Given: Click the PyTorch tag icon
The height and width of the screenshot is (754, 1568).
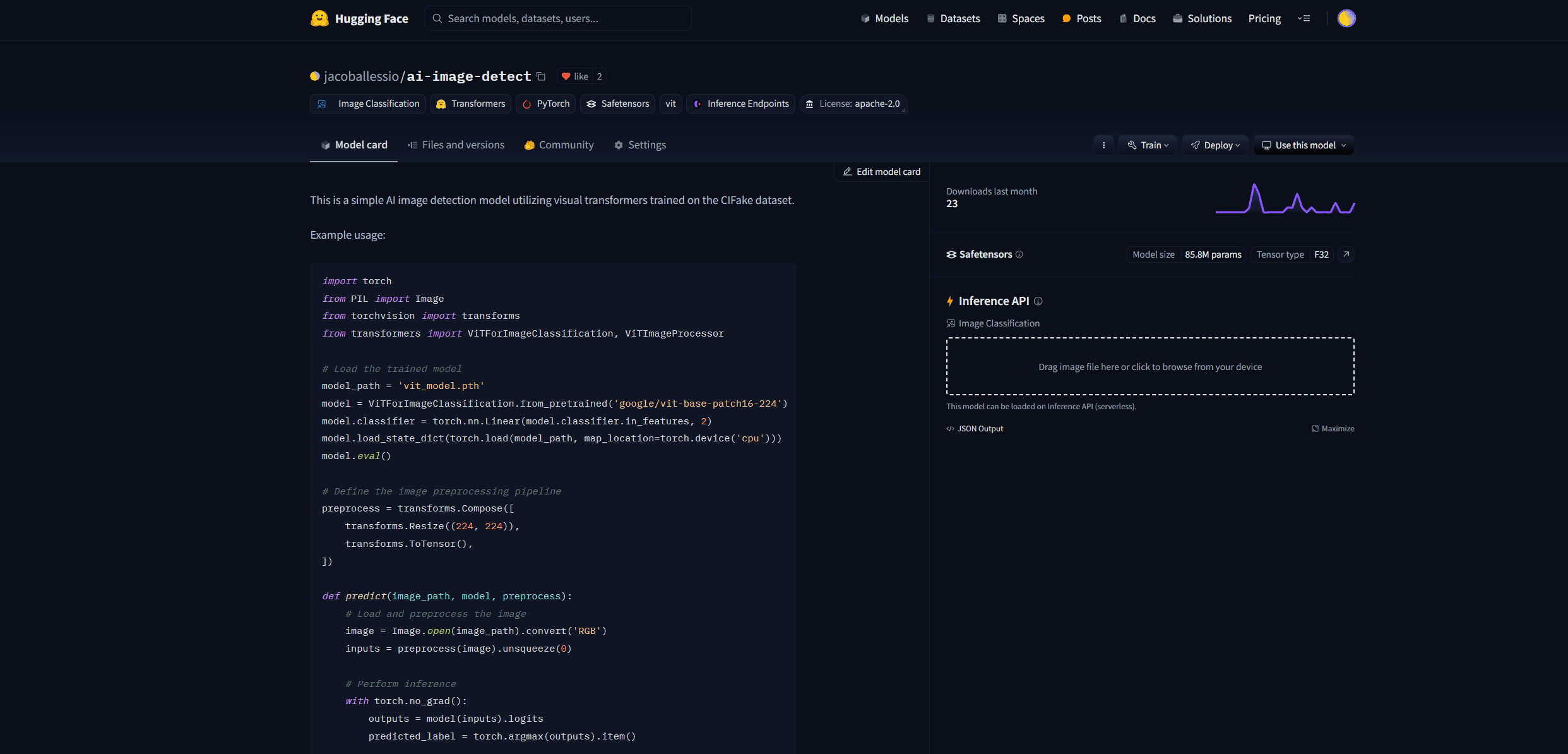Looking at the screenshot, I should (x=527, y=103).
